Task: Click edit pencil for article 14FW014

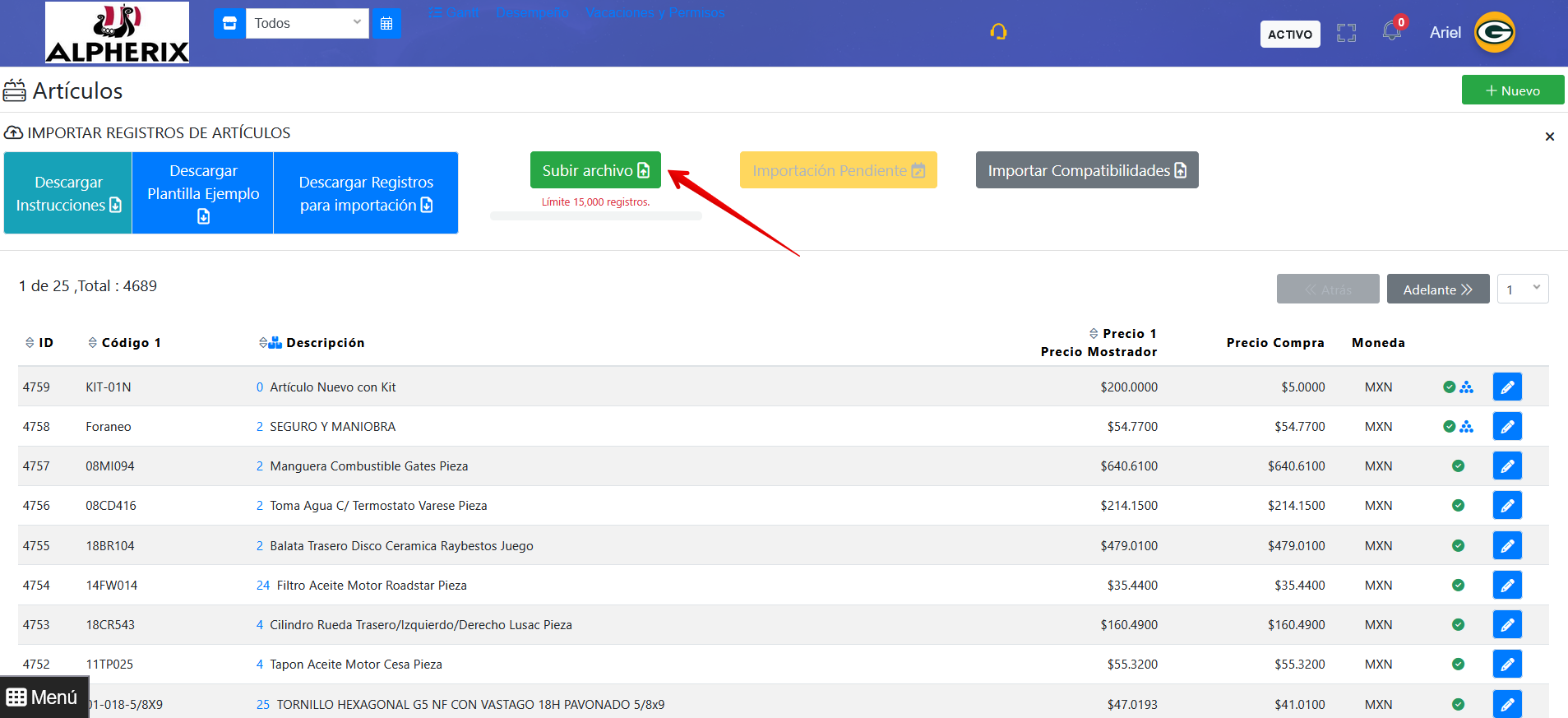Action: tap(1507, 585)
